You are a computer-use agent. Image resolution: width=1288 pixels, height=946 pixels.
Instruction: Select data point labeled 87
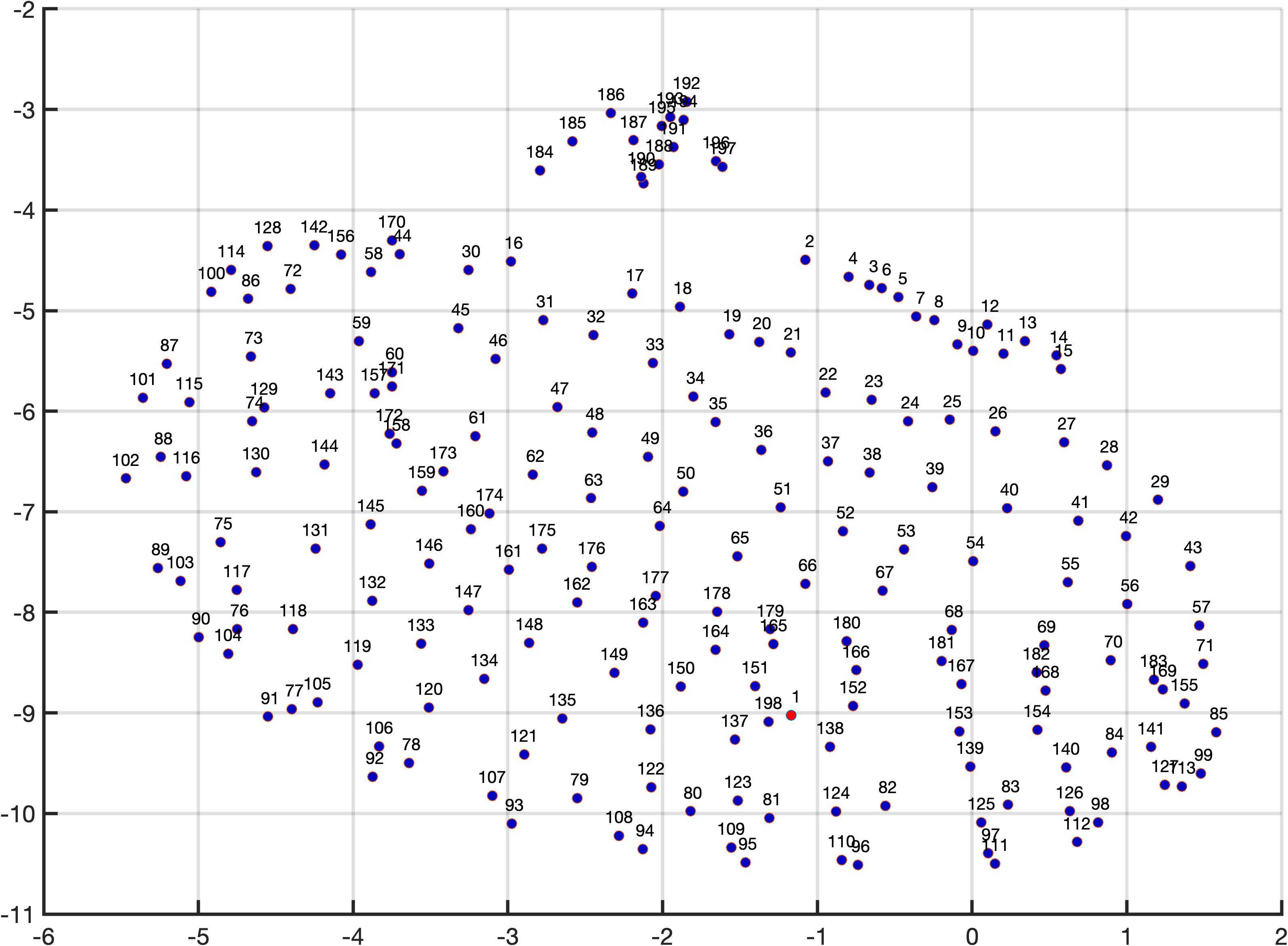(x=167, y=364)
